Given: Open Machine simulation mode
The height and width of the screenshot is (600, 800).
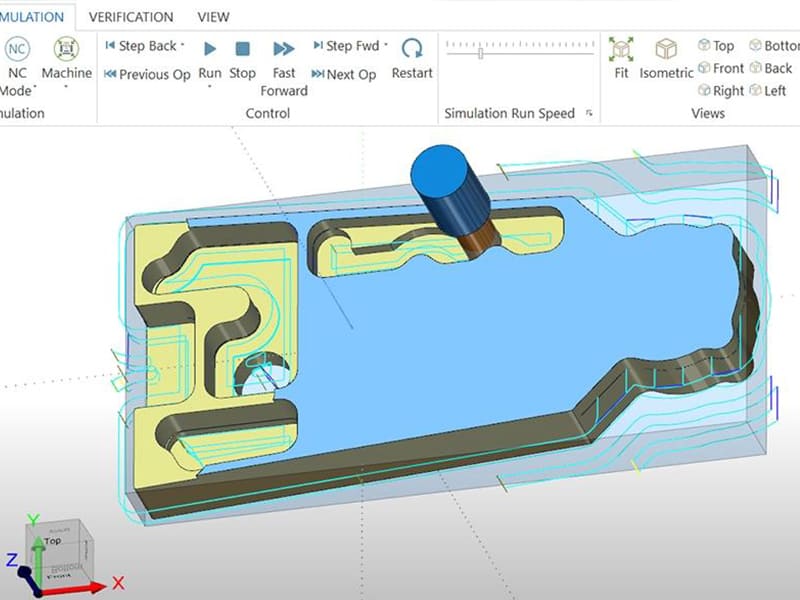Looking at the screenshot, I should [66, 59].
